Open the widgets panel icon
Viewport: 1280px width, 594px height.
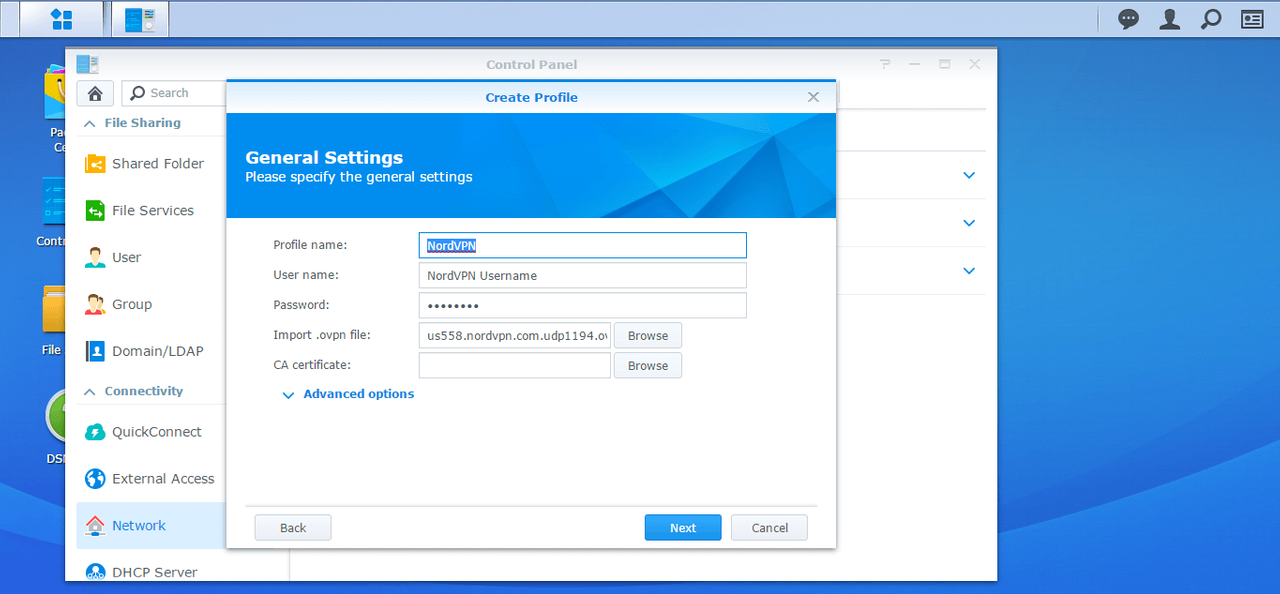1251,18
